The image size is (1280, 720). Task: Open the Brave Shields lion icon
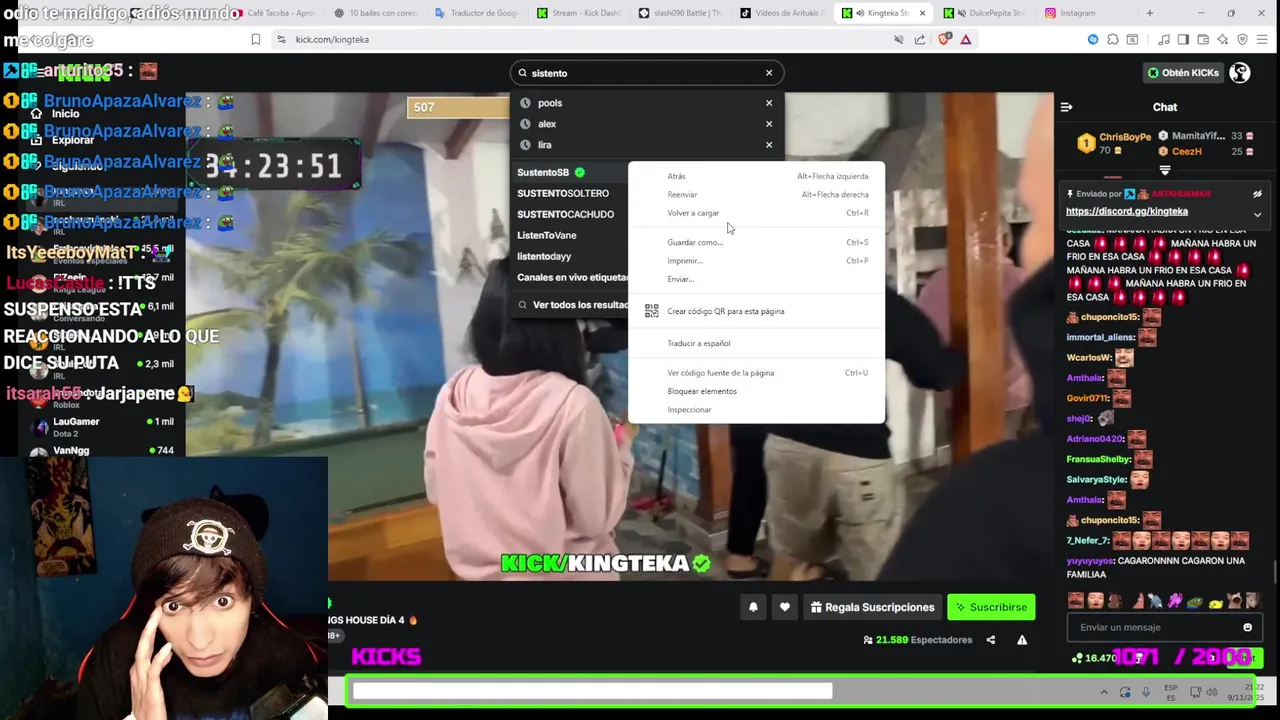coord(945,39)
